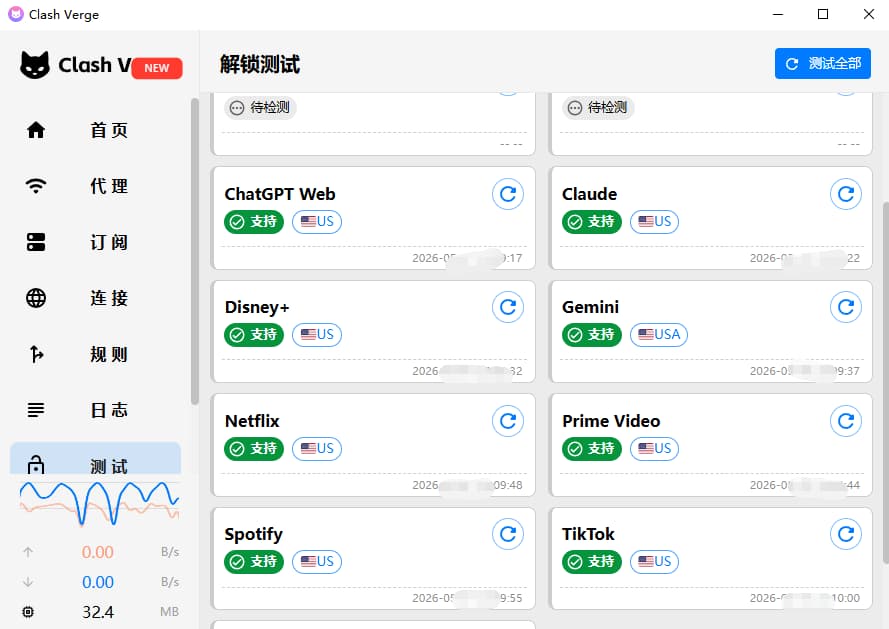Retest Netflix availability
Image resolution: width=889 pixels, height=629 pixels.
(x=507, y=421)
